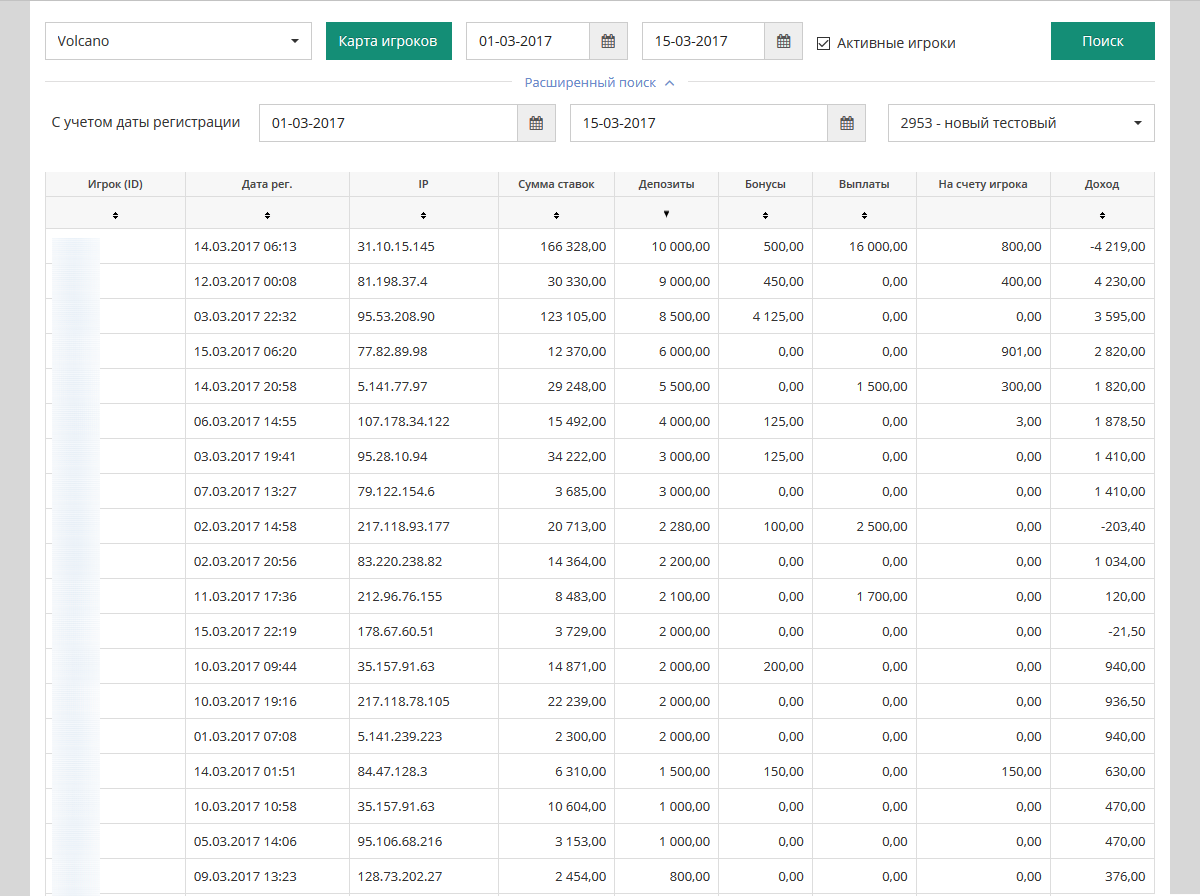1200x896 pixels.
Task: Sort table by Доход column
Action: pos(1102,215)
